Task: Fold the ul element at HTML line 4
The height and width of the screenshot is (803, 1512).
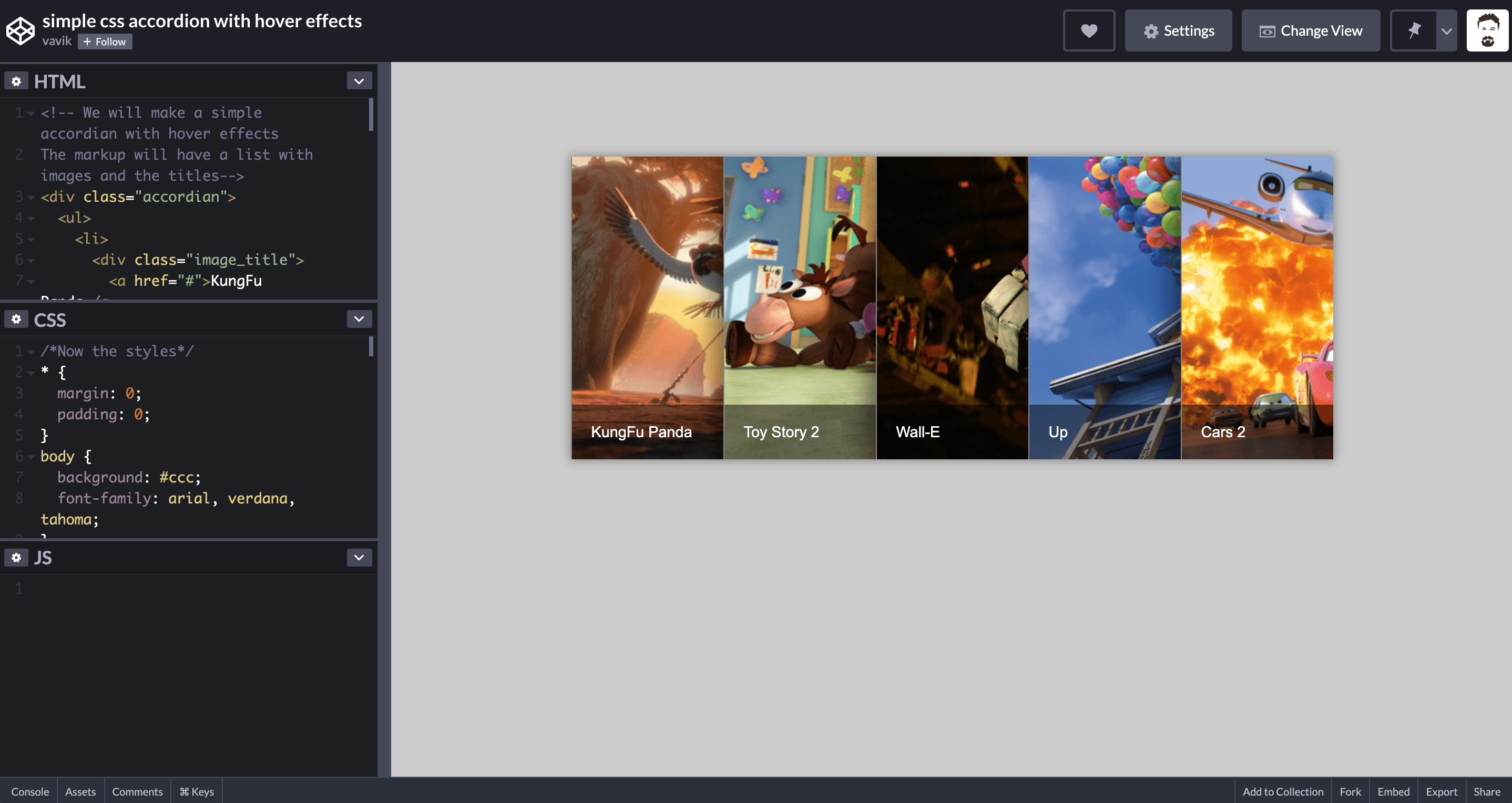Action: 31,218
